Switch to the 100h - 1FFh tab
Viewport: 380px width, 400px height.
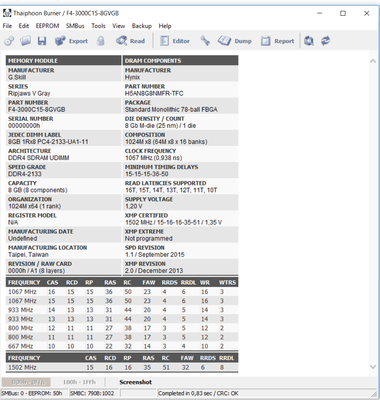pyautogui.click(x=79, y=382)
